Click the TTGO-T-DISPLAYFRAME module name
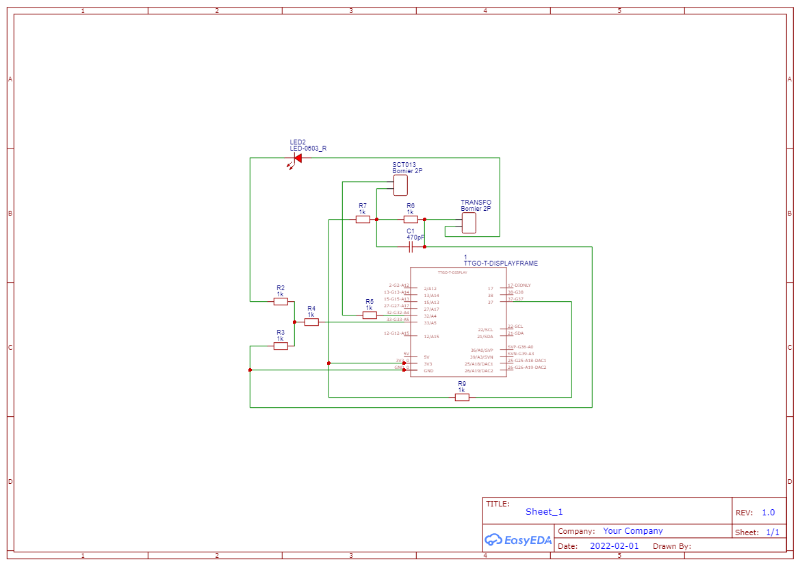The height and width of the screenshot is (566, 800). click(501, 263)
